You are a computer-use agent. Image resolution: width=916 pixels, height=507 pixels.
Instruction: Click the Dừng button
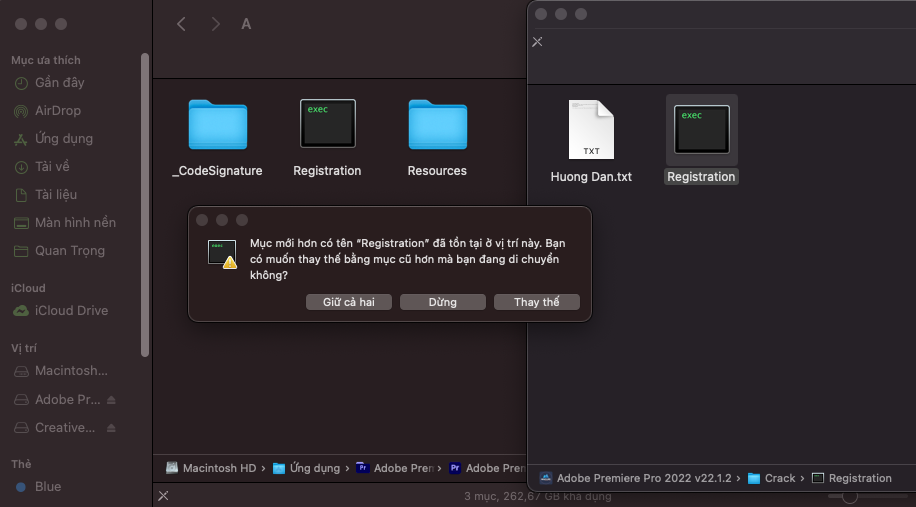(443, 302)
